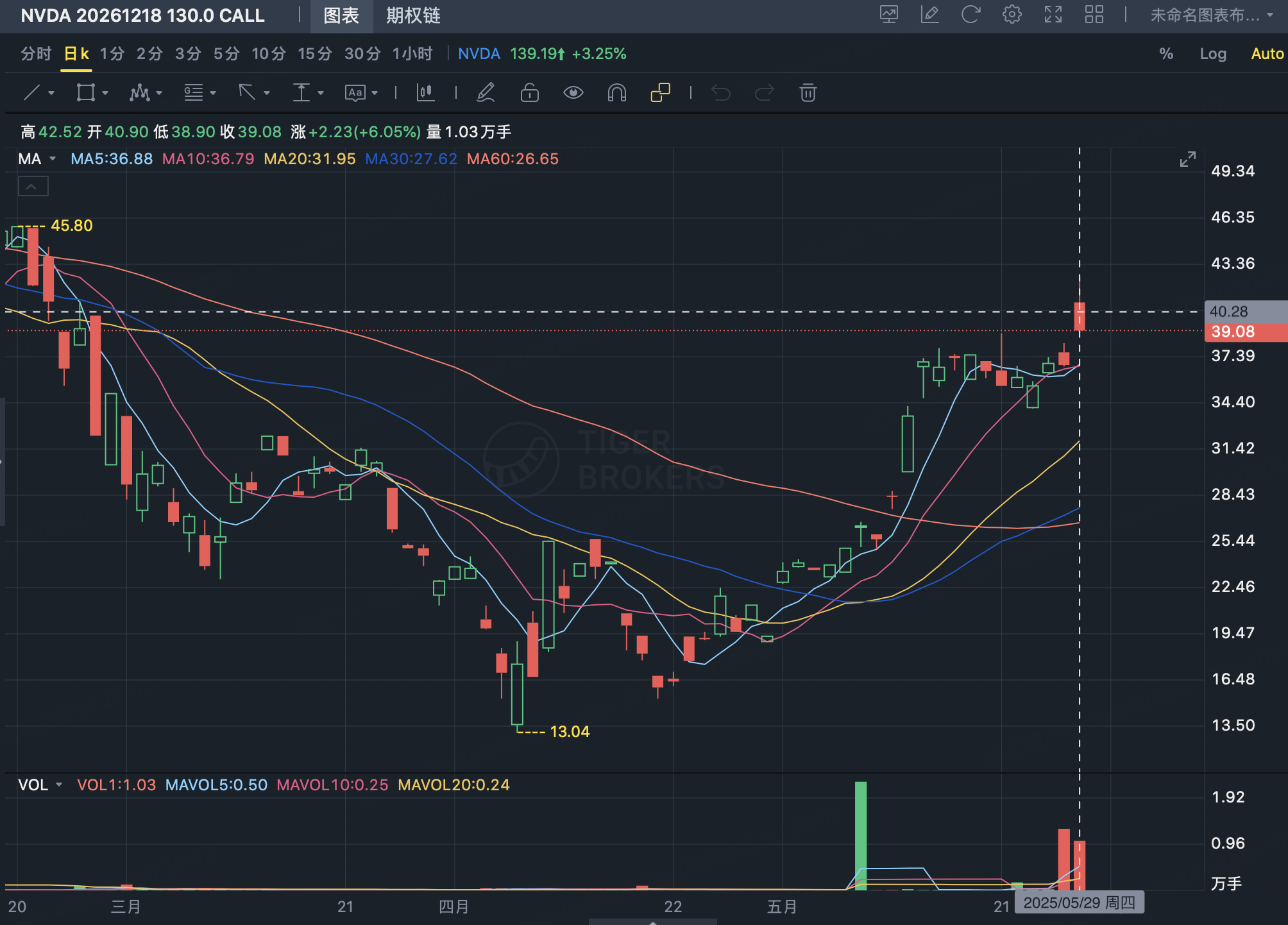Open the chart monitor icon in header

coord(889,14)
